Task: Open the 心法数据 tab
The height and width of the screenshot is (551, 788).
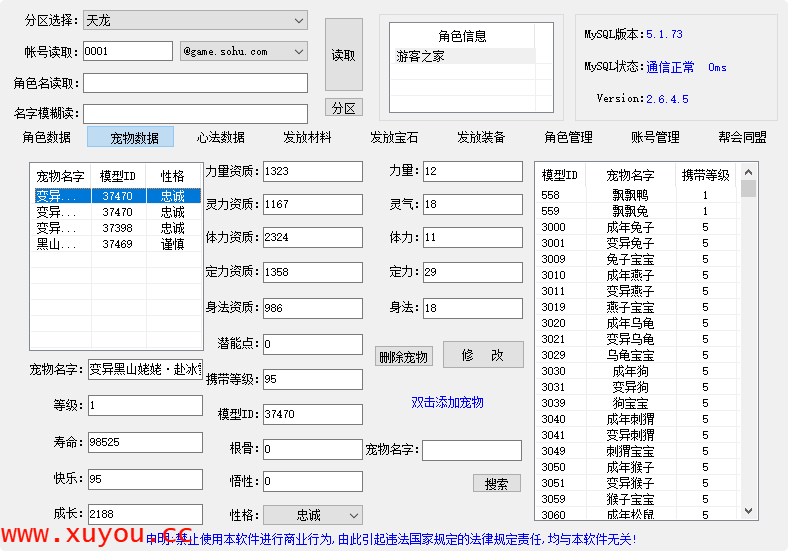Action: pos(220,137)
